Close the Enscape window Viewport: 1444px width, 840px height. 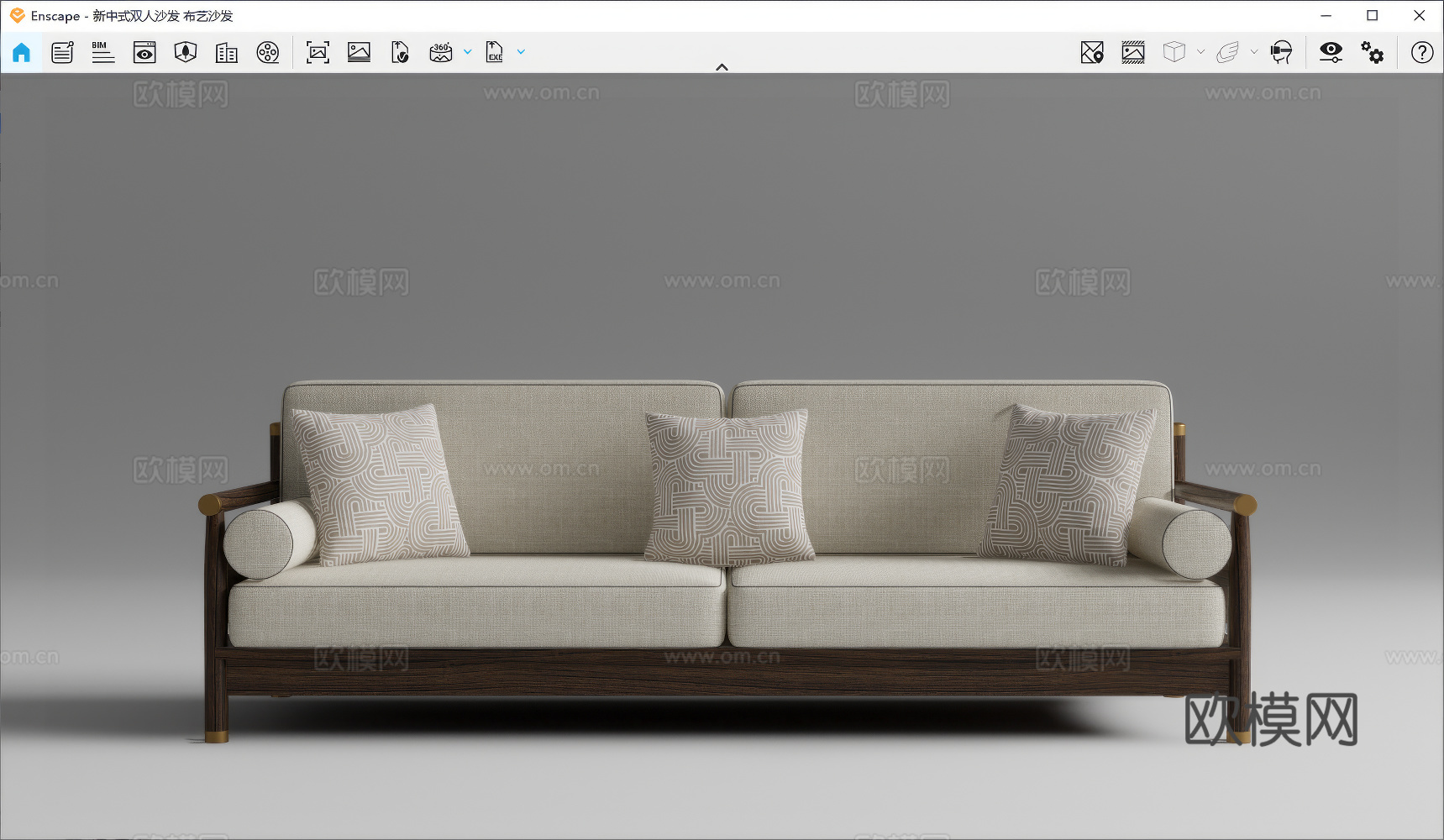[x=1420, y=15]
